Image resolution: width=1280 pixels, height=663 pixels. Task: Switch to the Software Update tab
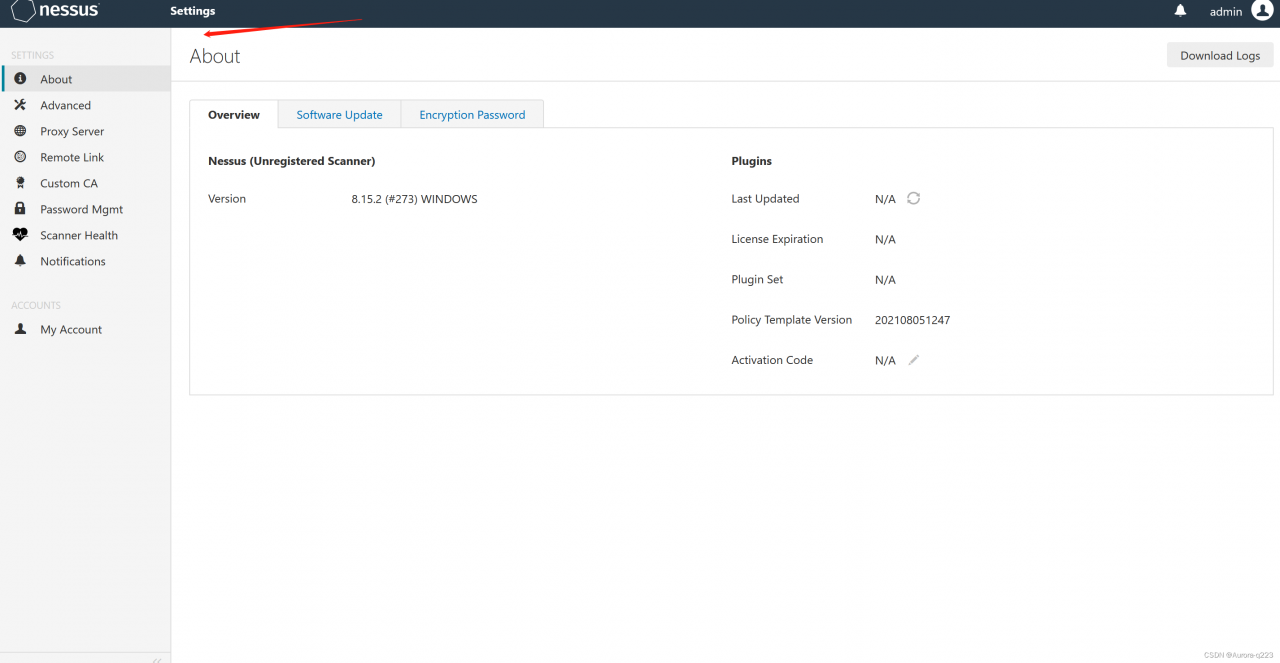click(x=339, y=115)
